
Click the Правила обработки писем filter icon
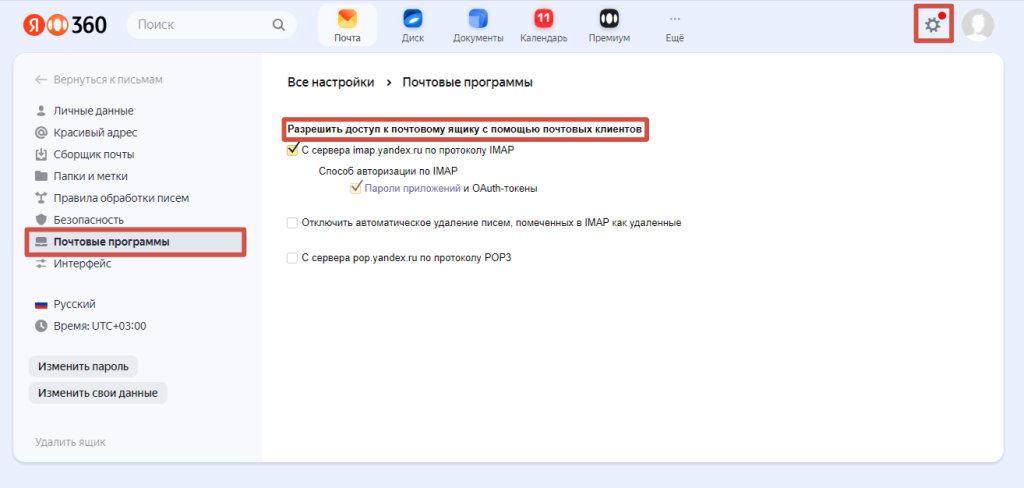point(41,198)
